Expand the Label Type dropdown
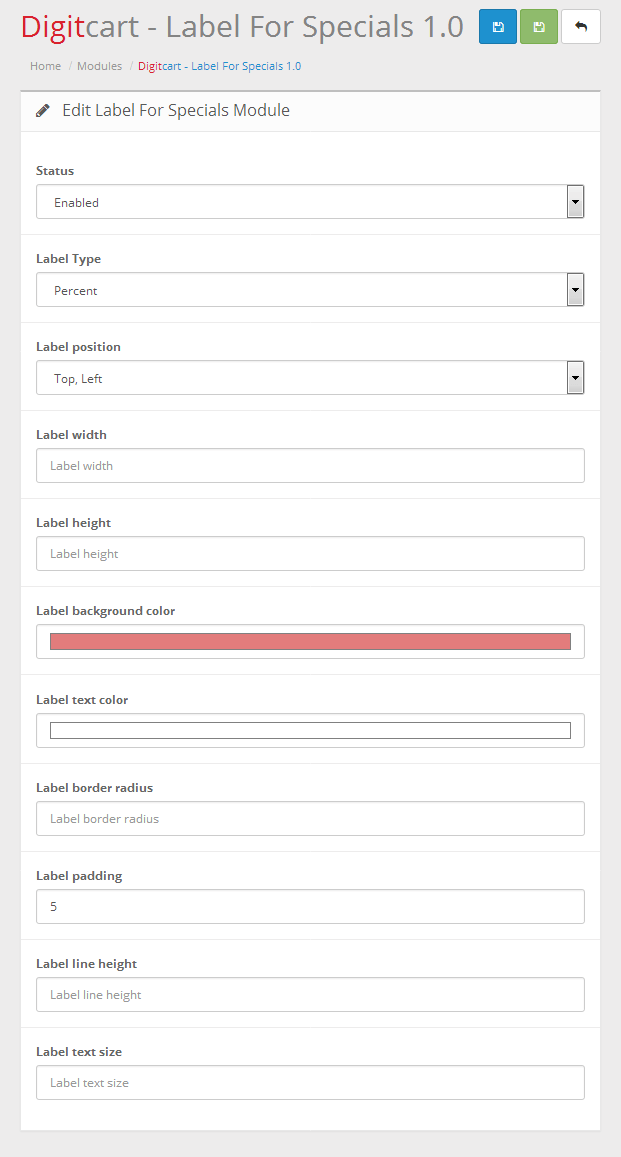 click(x=310, y=290)
